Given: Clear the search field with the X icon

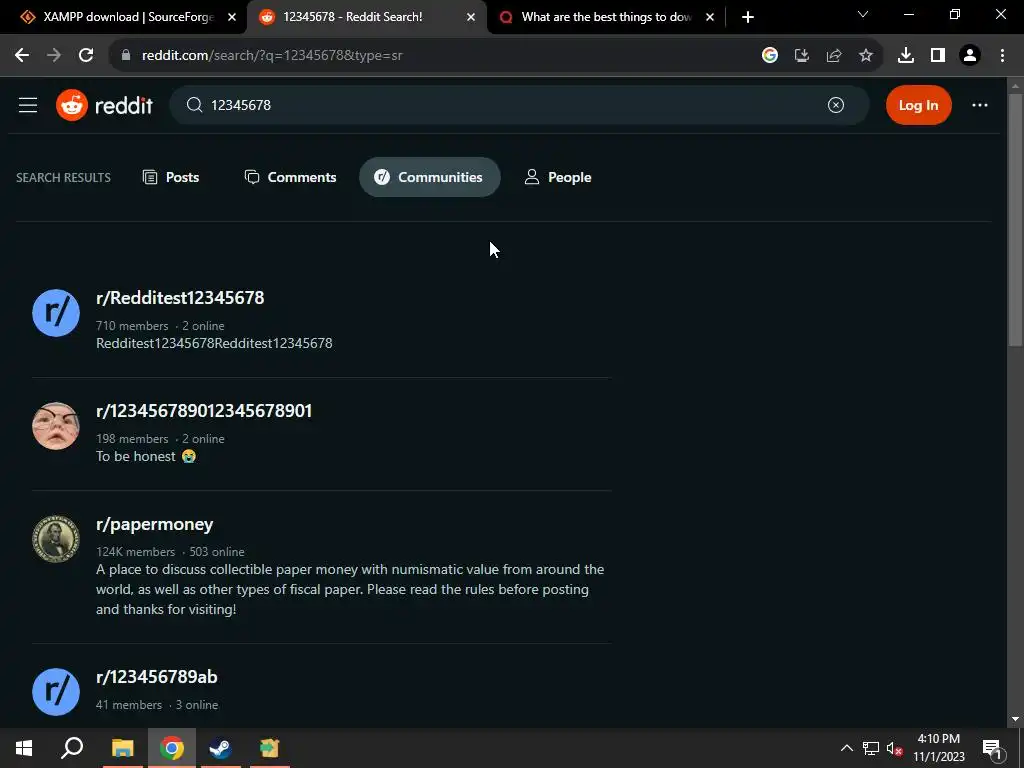Looking at the screenshot, I should (836, 105).
